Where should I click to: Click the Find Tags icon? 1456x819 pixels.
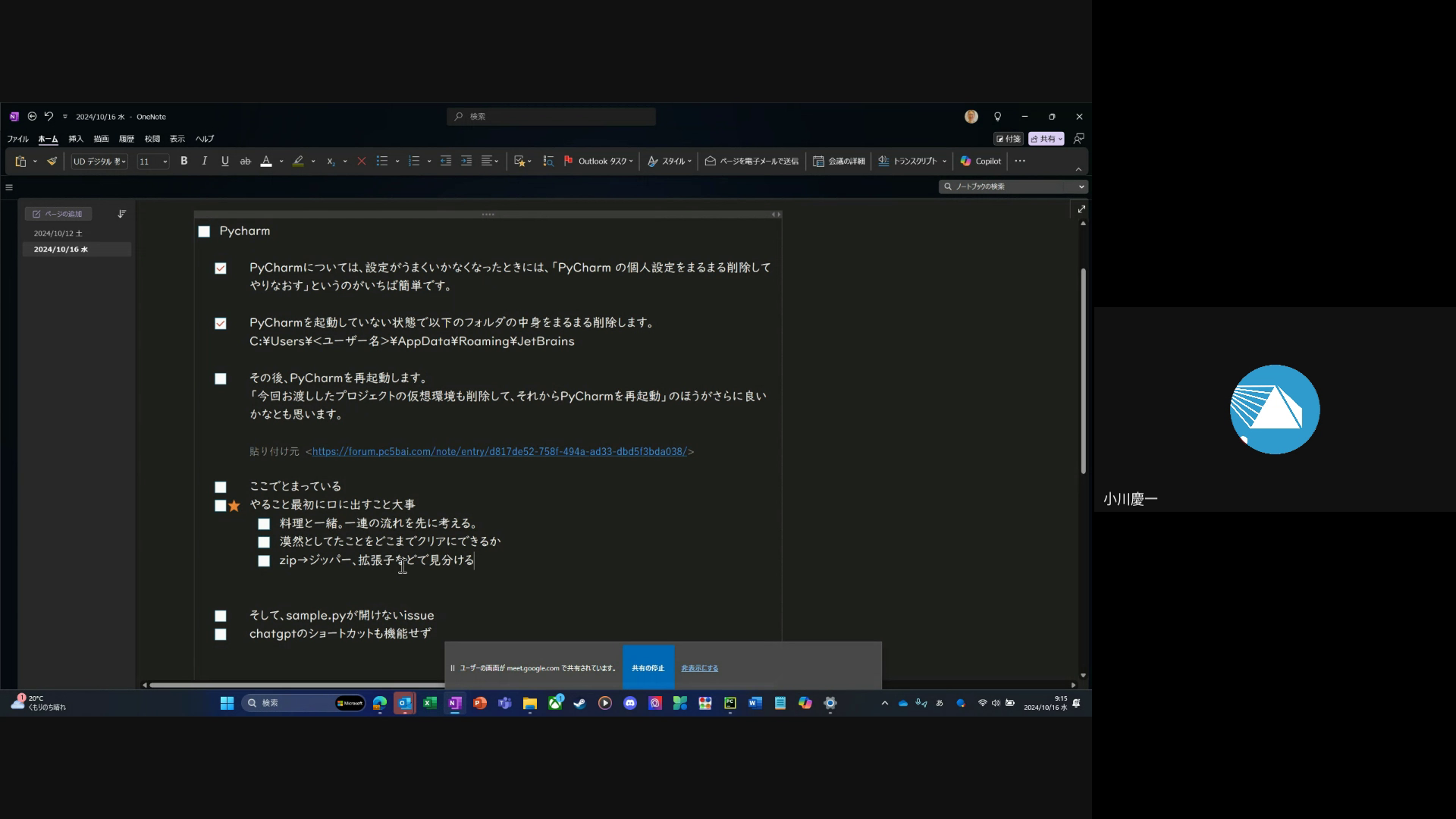[x=548, y=161]
